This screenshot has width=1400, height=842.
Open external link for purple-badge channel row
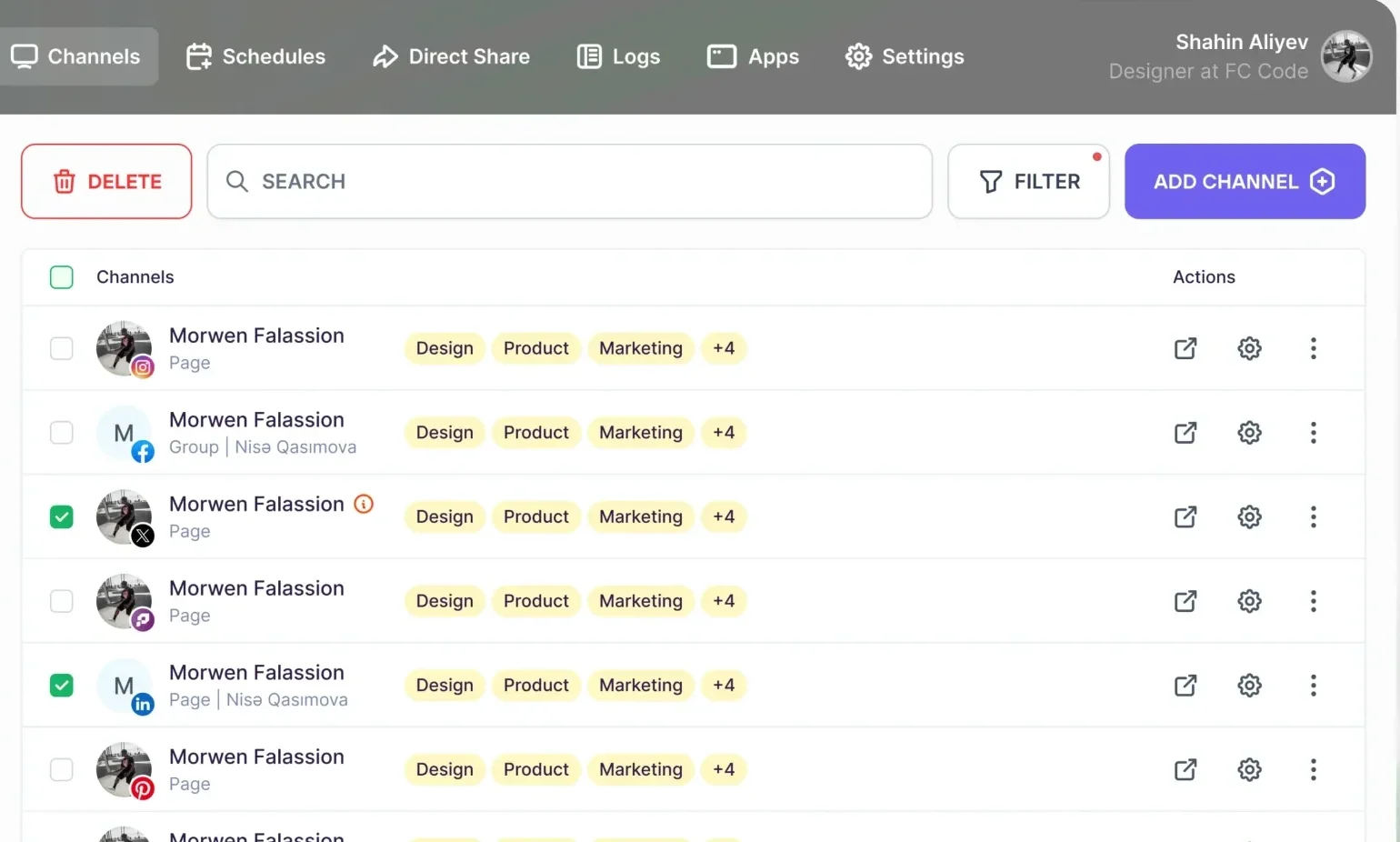(x=1185, y=601)
